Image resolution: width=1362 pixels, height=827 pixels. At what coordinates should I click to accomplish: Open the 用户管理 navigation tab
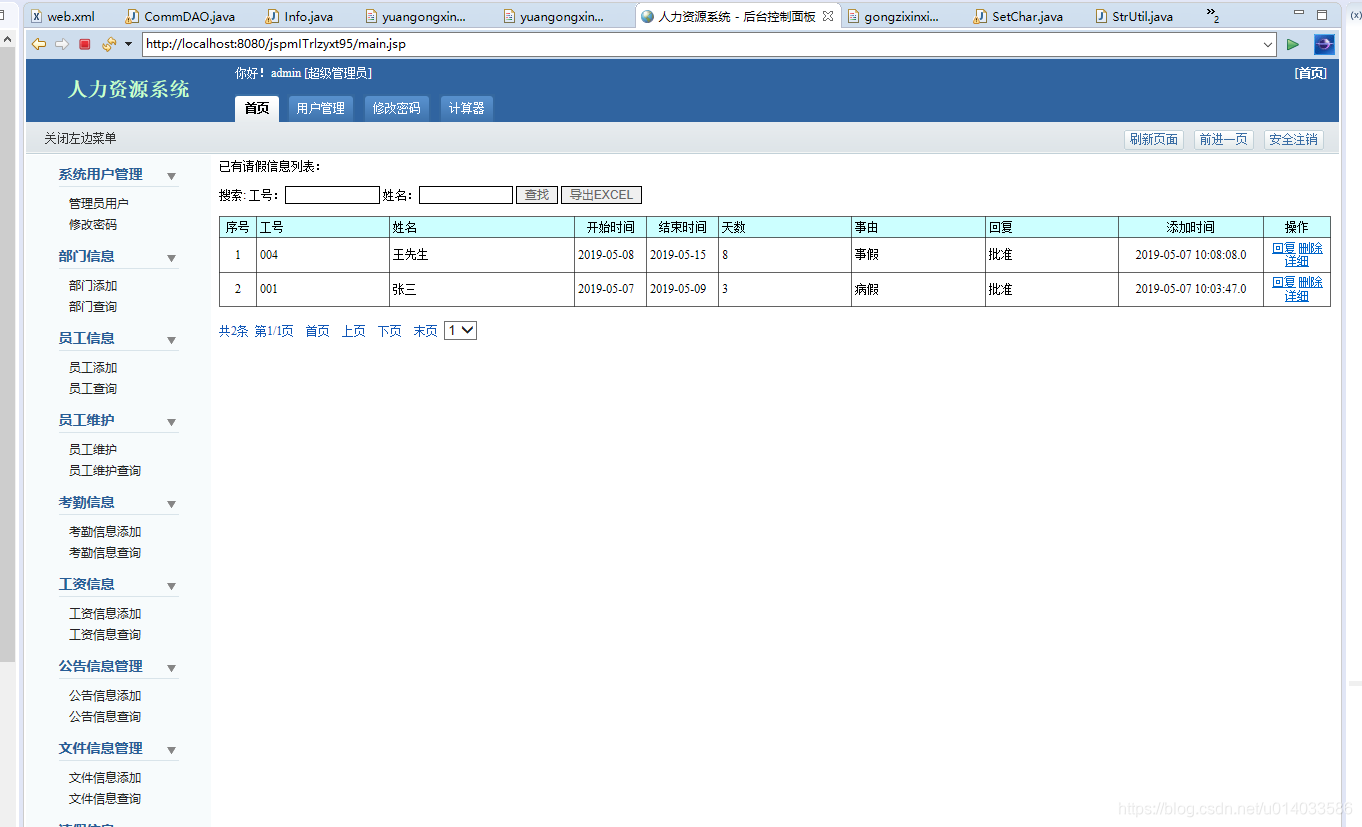(320, 108)
